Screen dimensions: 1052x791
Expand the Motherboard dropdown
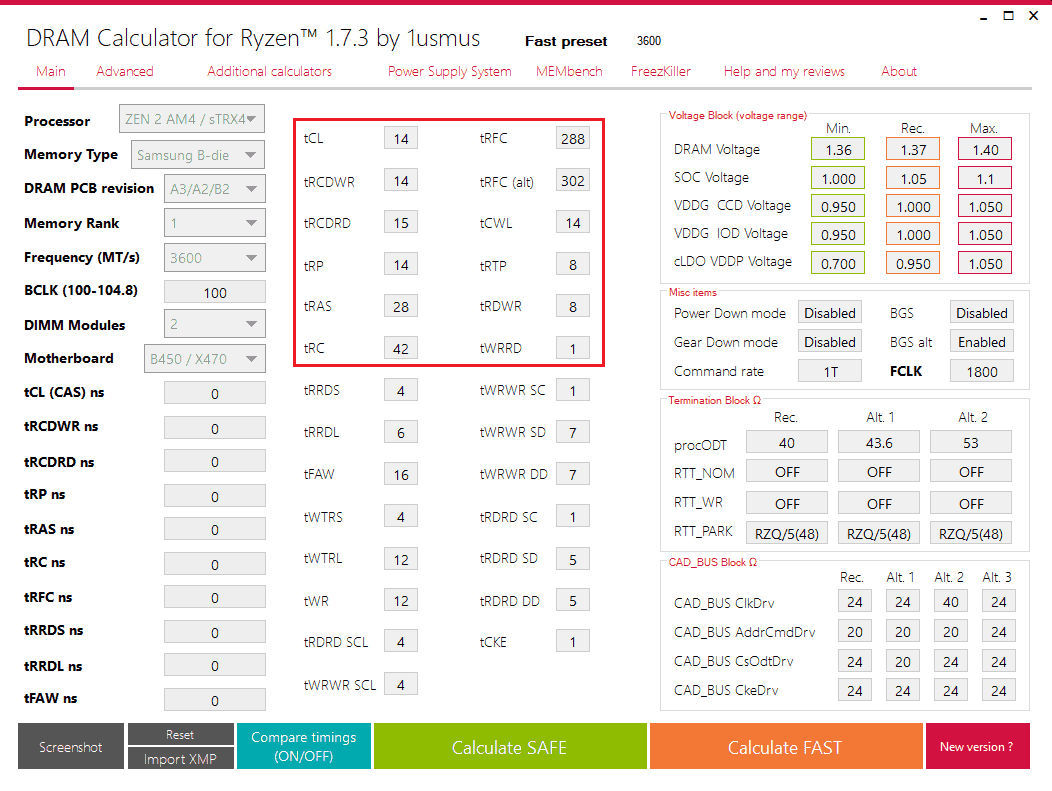click(x=205, y=359)
